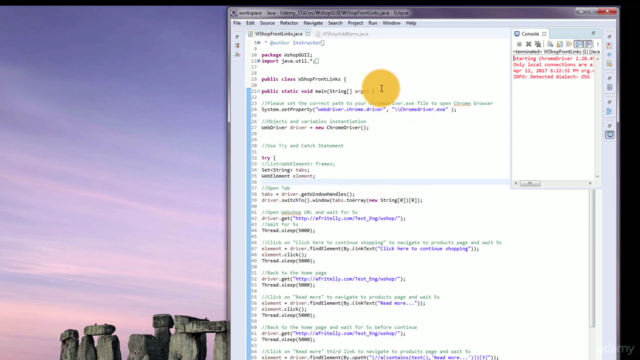The width and height of the screenshot is (640, 360).
Task: Expand folded comment at line 5
Action: pos(258,42)
